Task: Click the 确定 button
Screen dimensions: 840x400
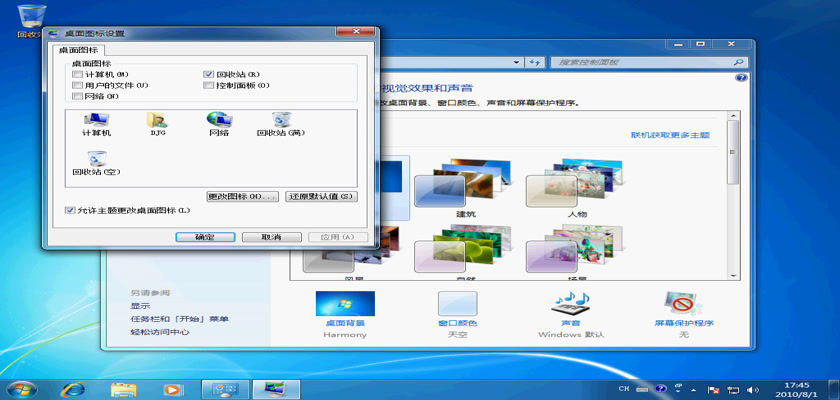Action: point(204,237)
